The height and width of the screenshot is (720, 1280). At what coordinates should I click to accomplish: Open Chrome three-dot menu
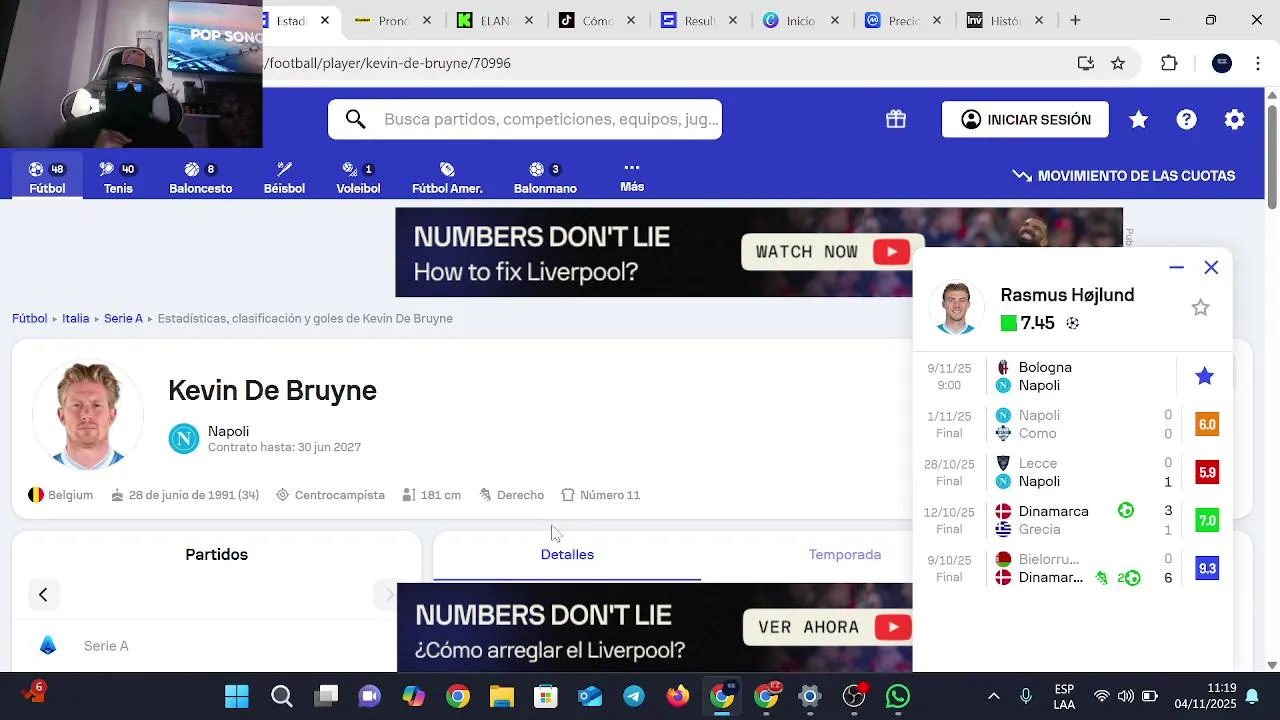(1258, 63)
